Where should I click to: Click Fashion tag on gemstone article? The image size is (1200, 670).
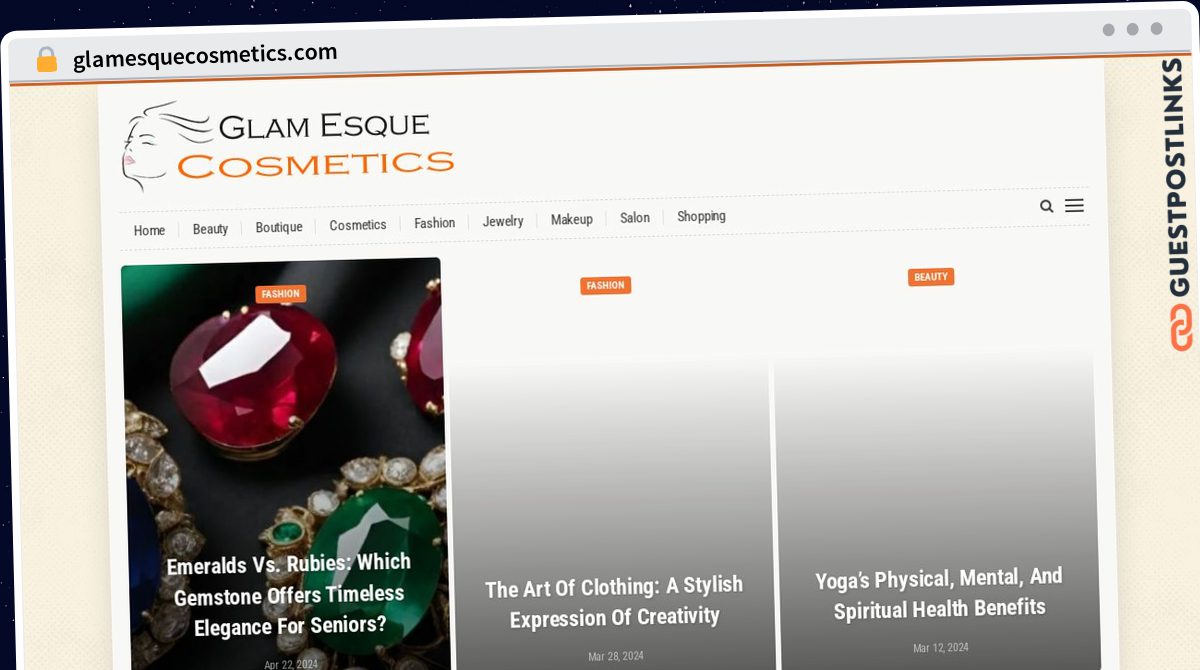tap(280, 294)
